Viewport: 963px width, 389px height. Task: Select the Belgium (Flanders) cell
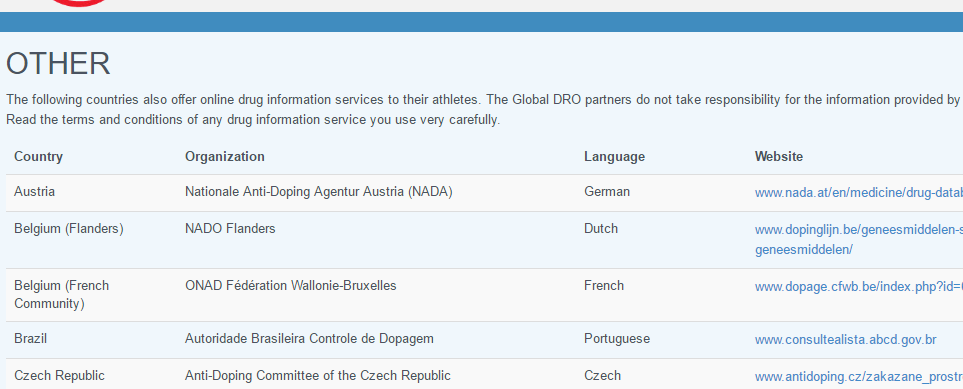tap(69, 229)
